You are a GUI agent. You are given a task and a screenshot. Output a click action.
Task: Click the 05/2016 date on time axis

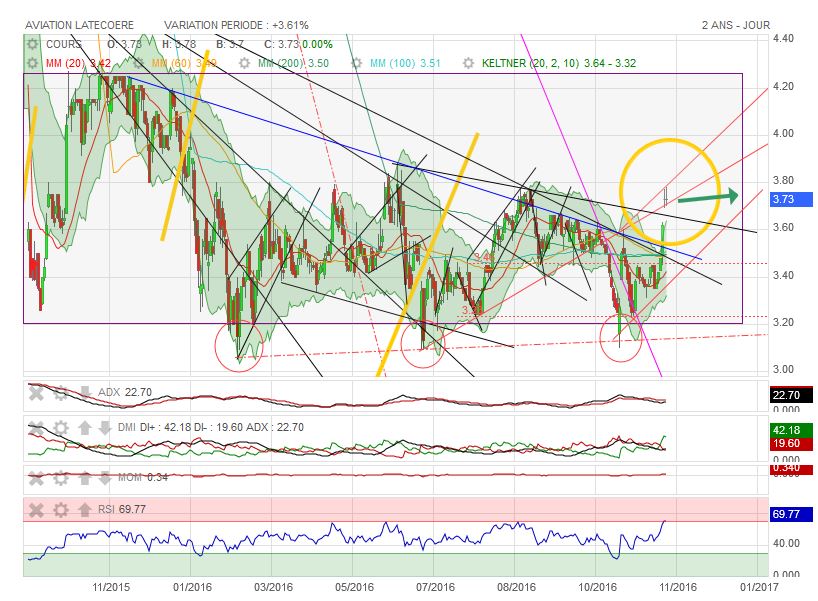pos(354,587)
